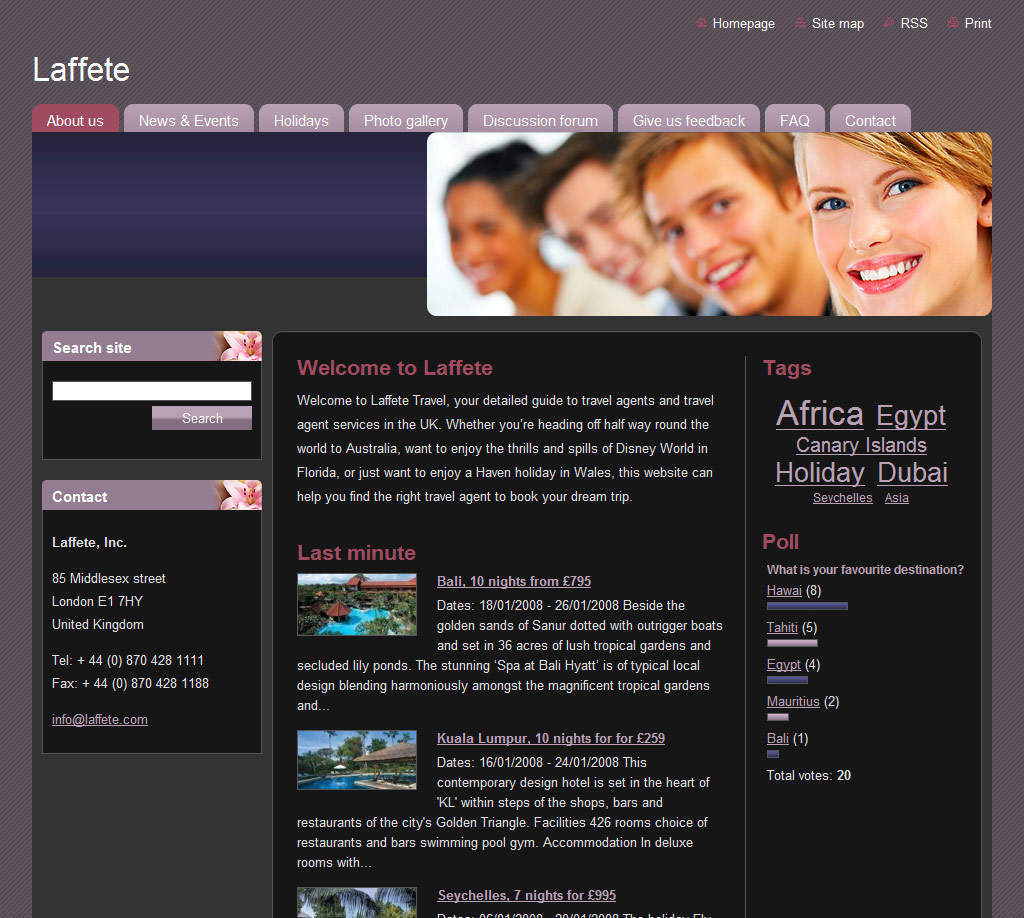The height and width of the screenshot is (918, 1024).
Task: Click the Print icon
Action: [953, 23]
